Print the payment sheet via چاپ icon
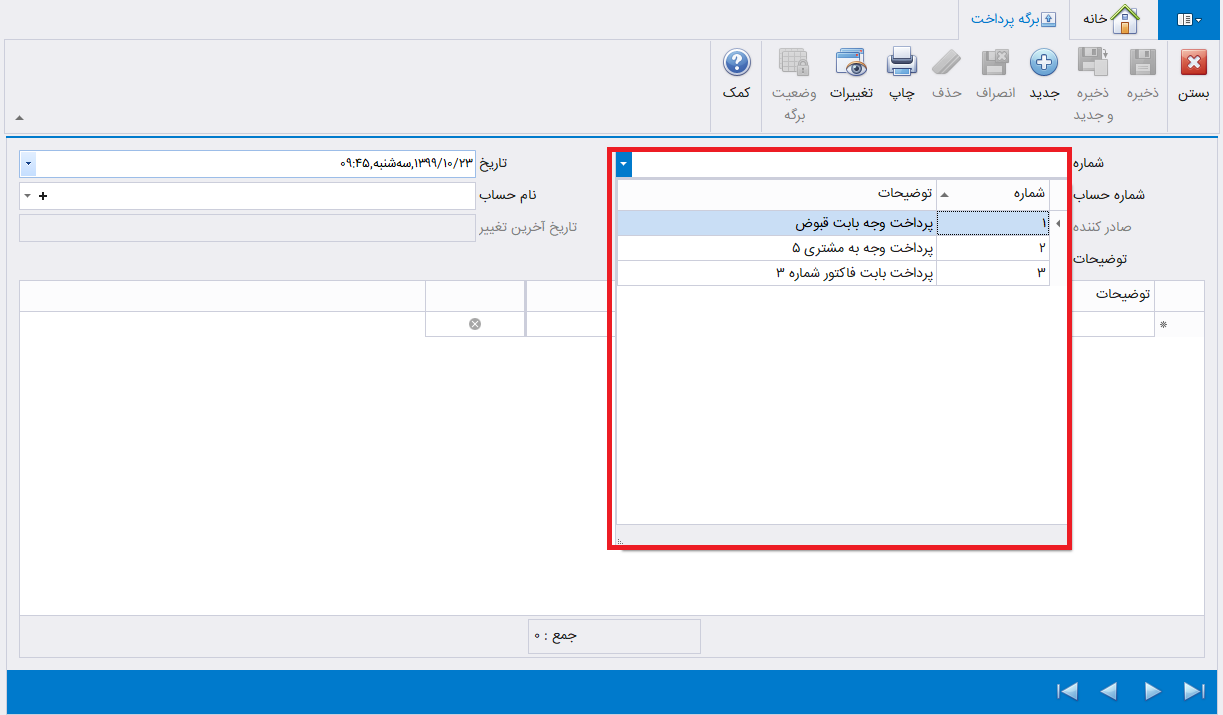The height and width of the screenshot is (715, 1223). pos(901,62)
